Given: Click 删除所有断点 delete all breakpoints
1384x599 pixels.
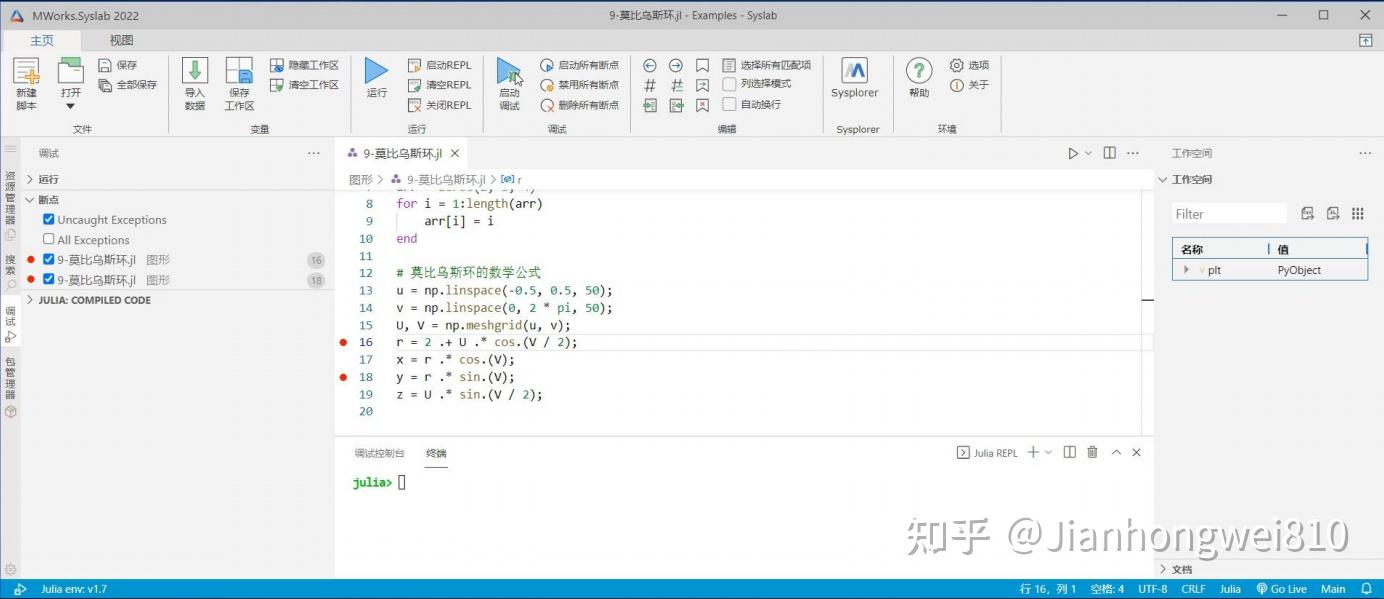Looking at the screenshot, I should pos(580,105).
